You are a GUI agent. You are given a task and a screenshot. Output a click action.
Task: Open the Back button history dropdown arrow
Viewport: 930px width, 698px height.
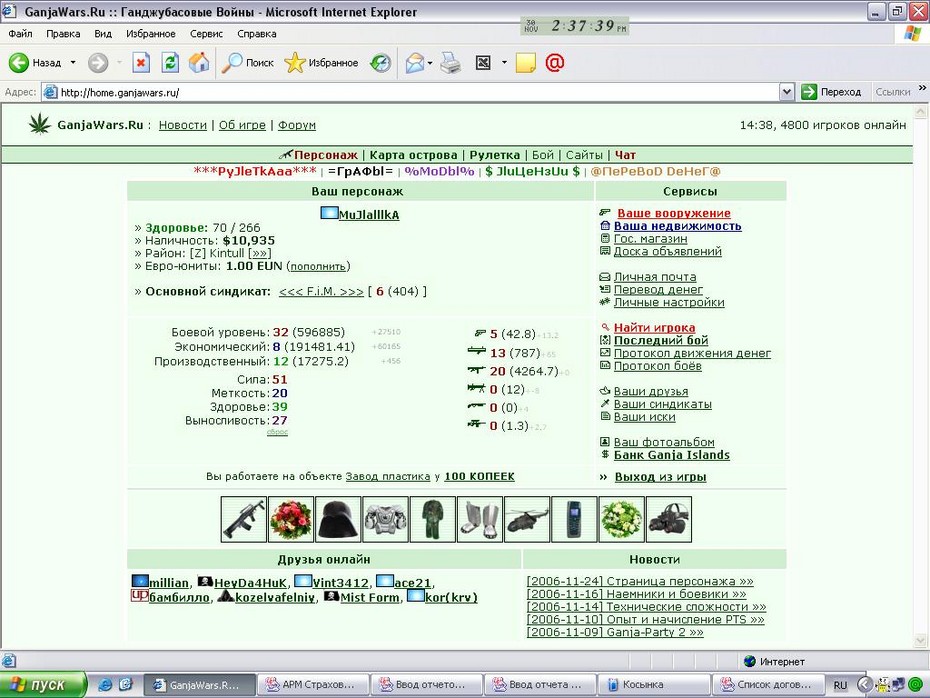tap(73, 62)
